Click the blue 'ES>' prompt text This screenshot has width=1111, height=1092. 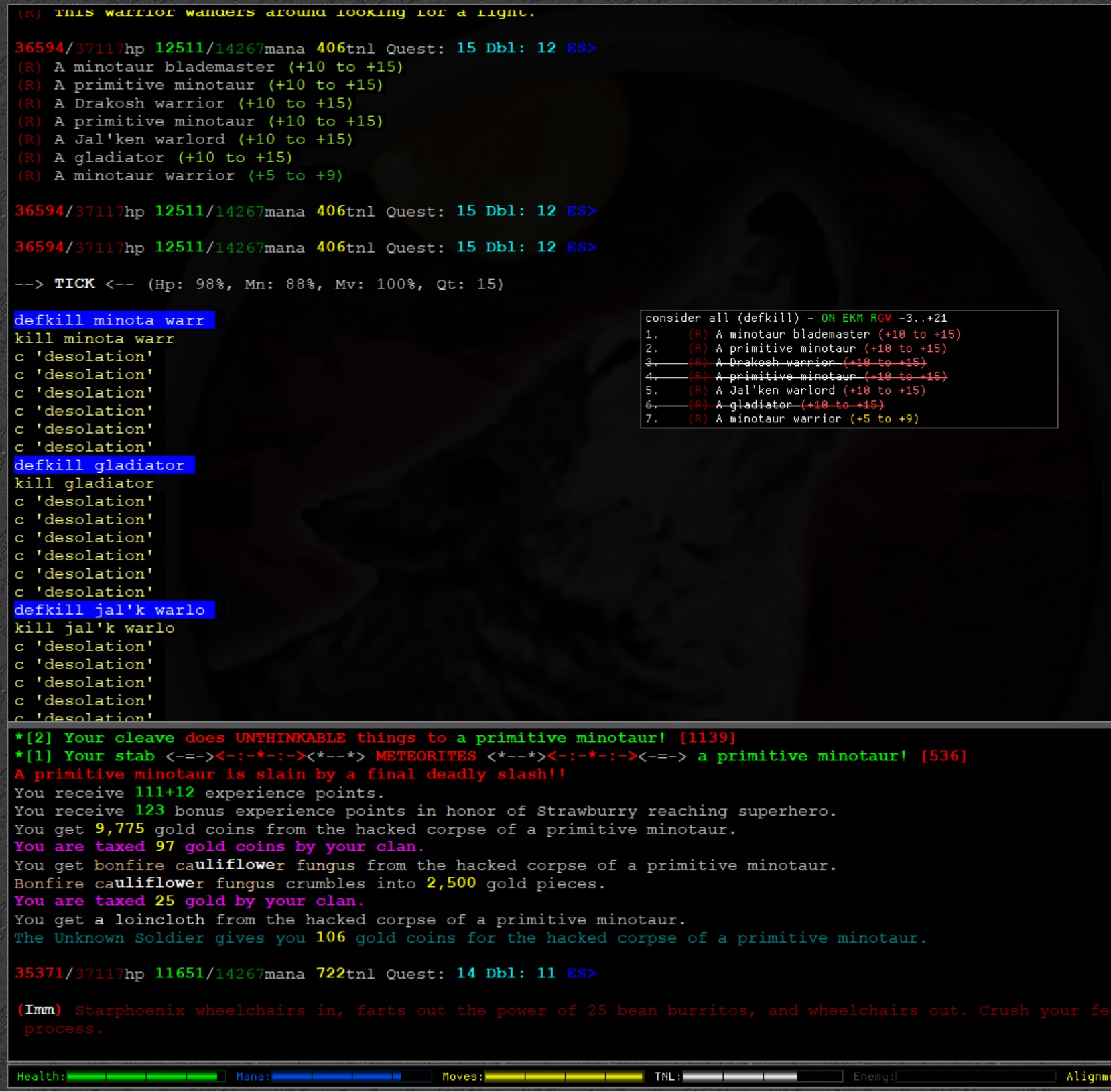pyautogui.click(x=580, y=48)
